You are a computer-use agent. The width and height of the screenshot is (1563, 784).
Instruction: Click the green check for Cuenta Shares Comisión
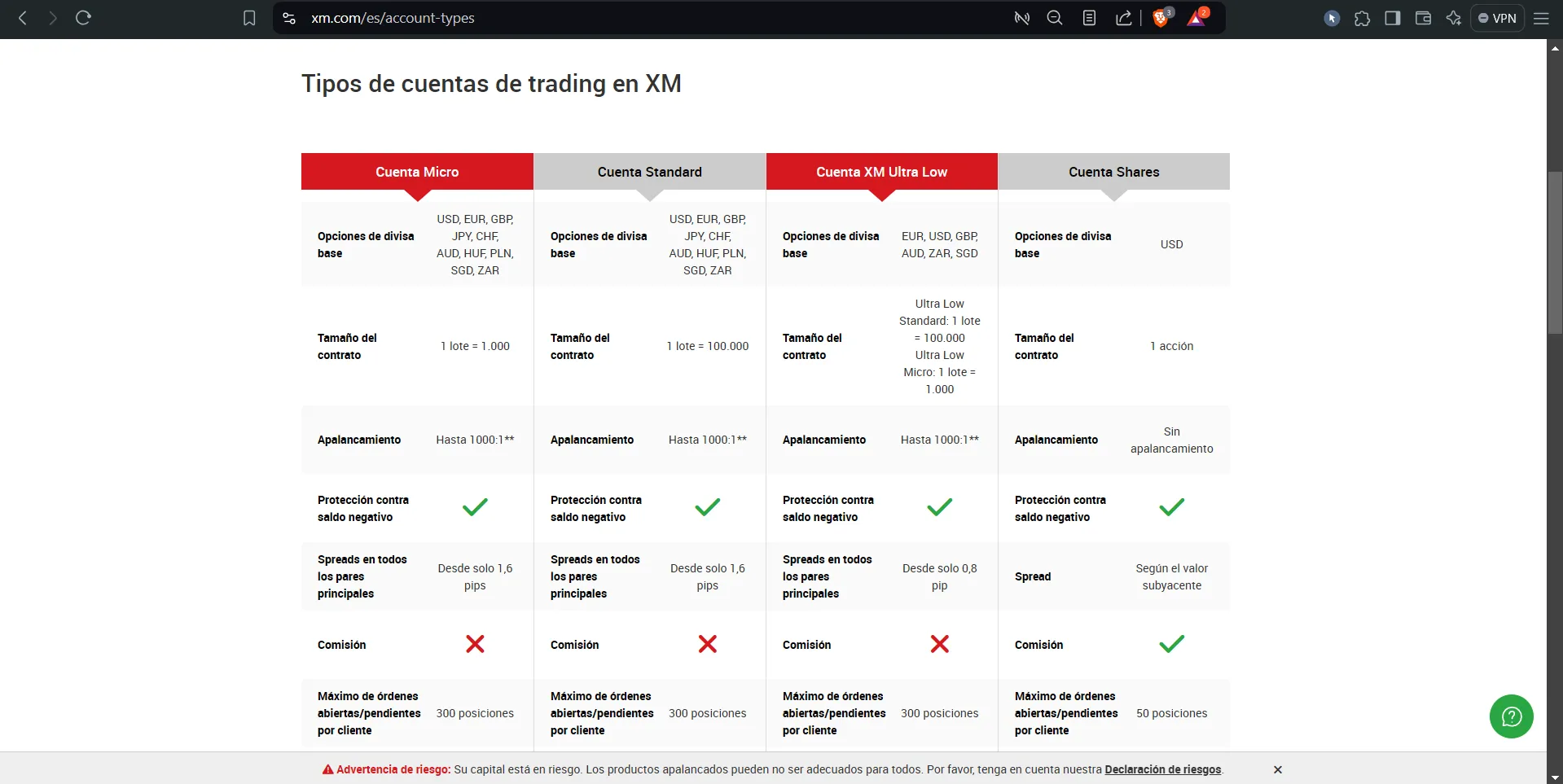click(x=1172, y=644)
